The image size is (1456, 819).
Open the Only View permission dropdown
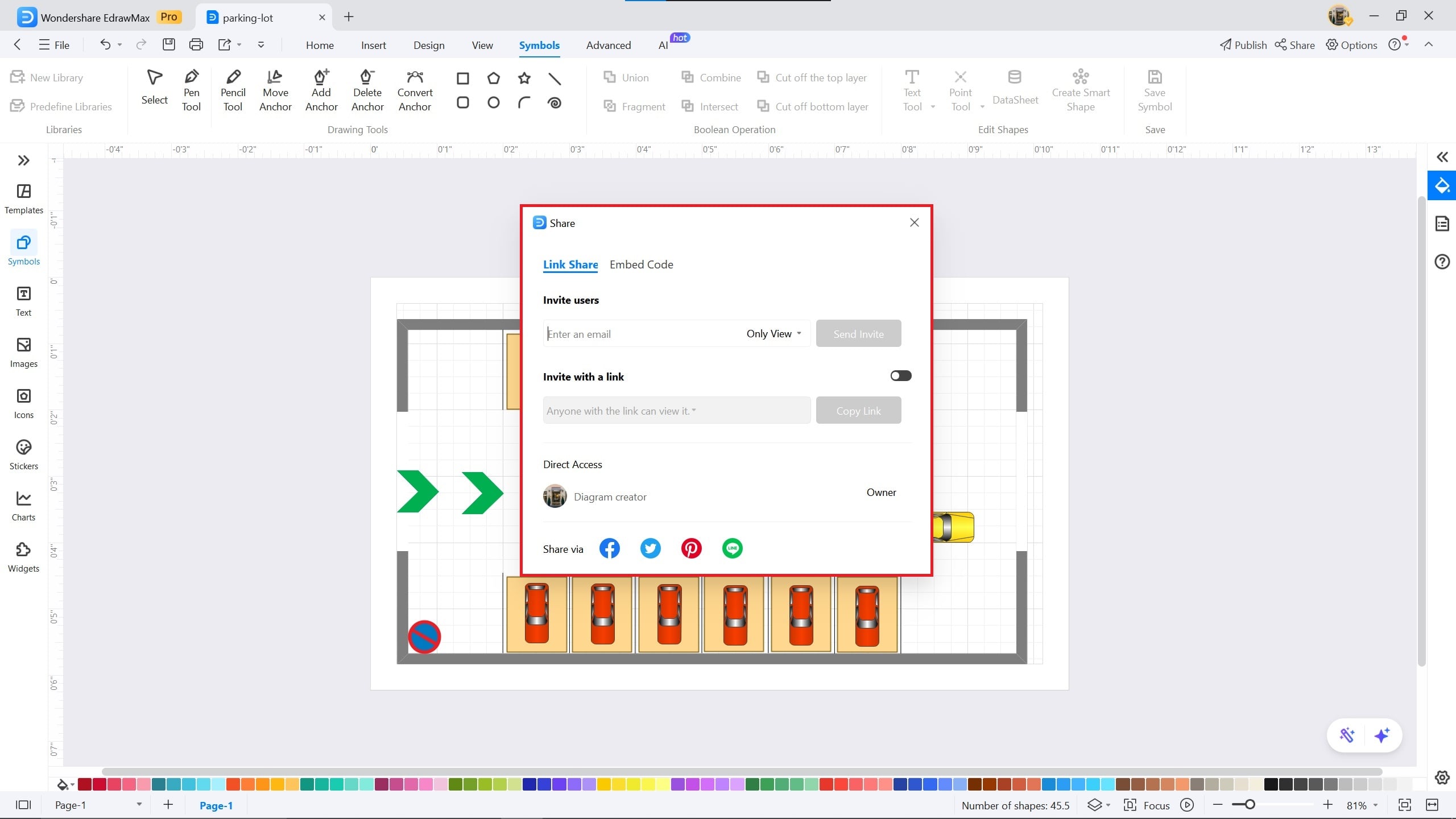point(773,334)
